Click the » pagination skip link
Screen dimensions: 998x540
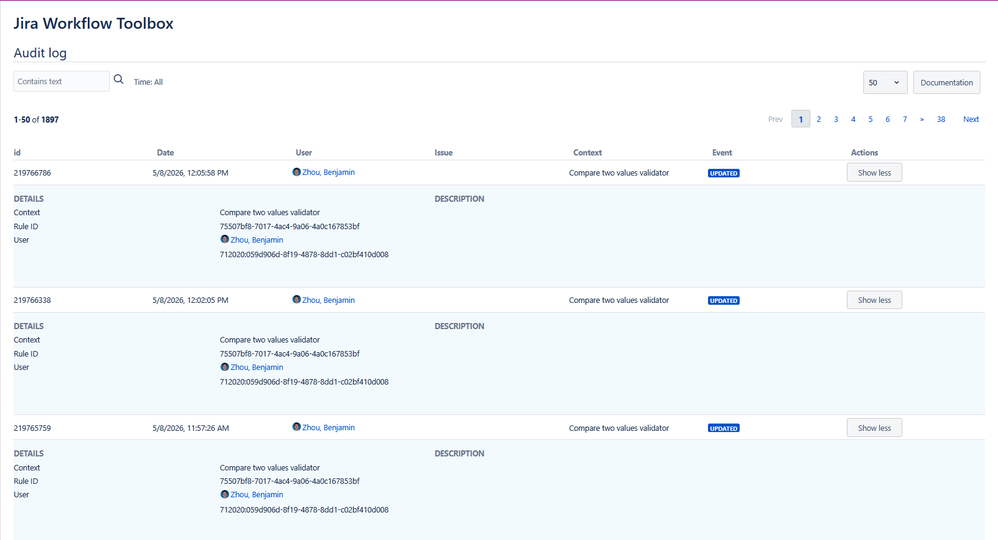(x=922, y=119)
